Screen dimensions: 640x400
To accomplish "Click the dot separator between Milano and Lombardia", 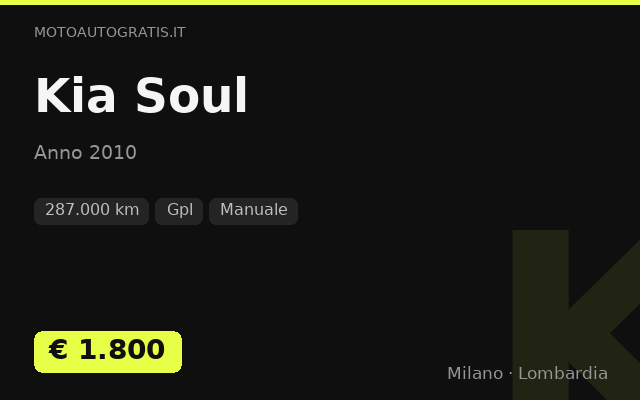I will [x=511, y=373].
